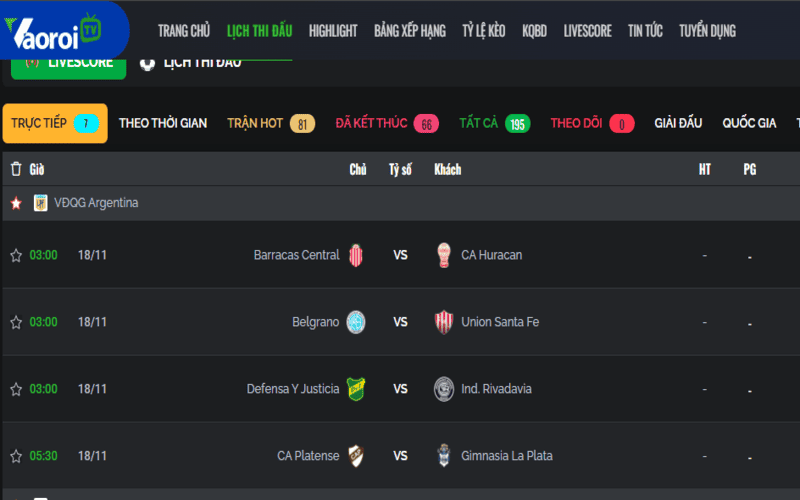
Task: Click the Gimnasia La Plata crest
Action: coord(444,456)
